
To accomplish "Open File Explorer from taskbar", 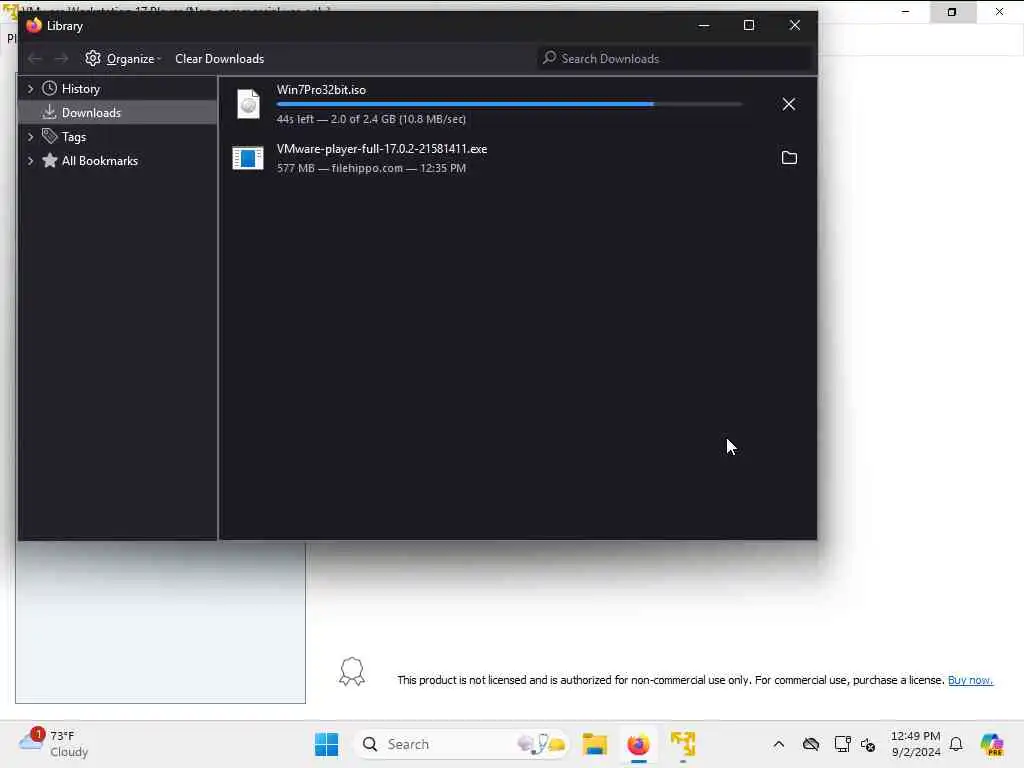I will pyautogui.click(x=594, y=744).
